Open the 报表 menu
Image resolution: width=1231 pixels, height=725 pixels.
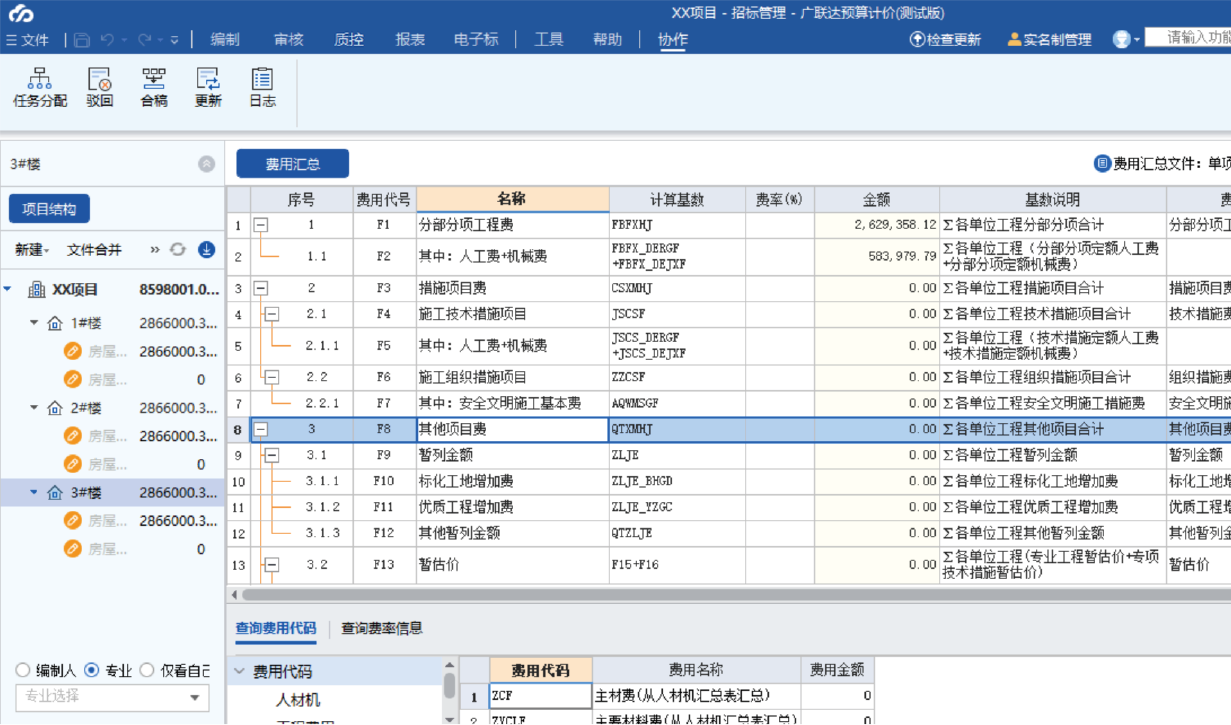click(x=410, y=40)
